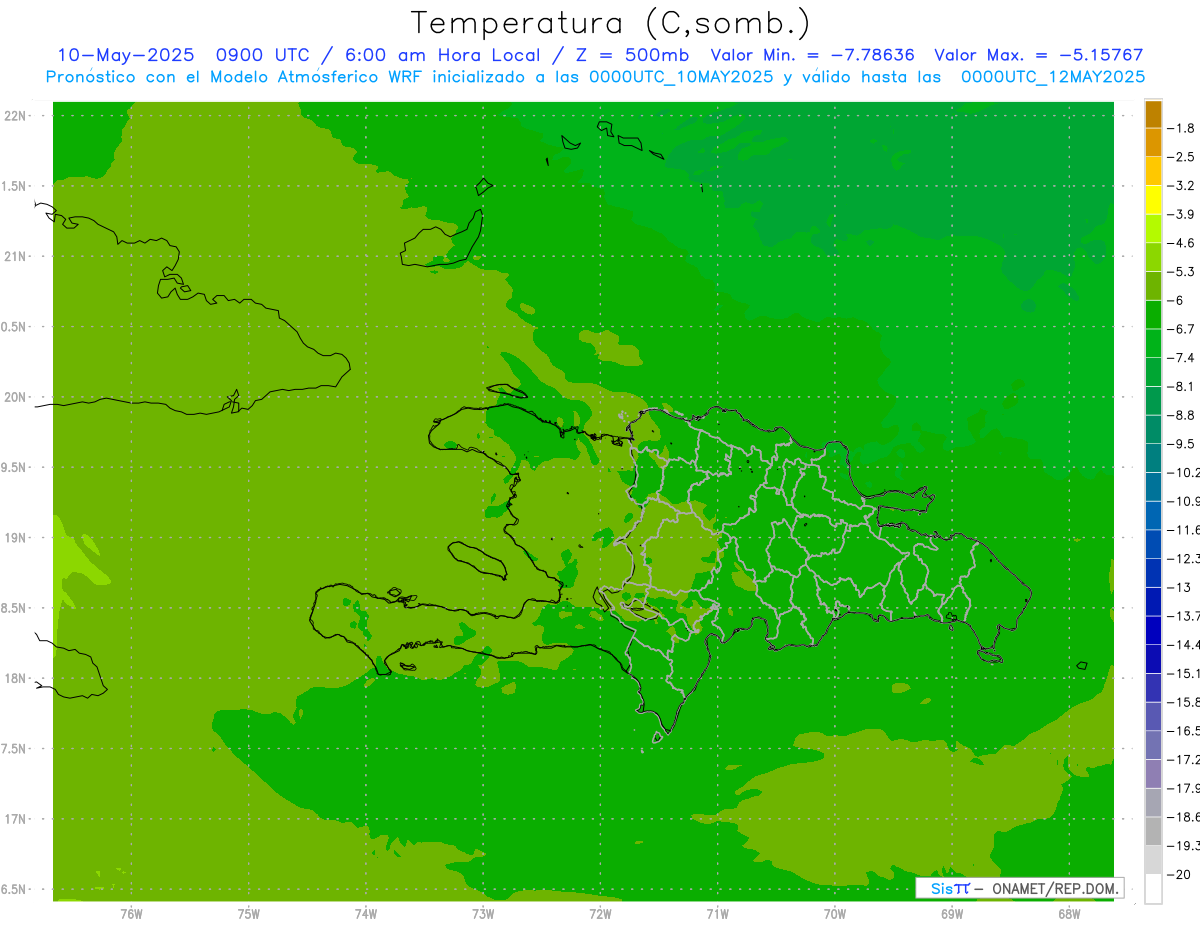Screen dimensions: 1200x927
Task: Click the 20N latitude label
Action: pos(16,397)
